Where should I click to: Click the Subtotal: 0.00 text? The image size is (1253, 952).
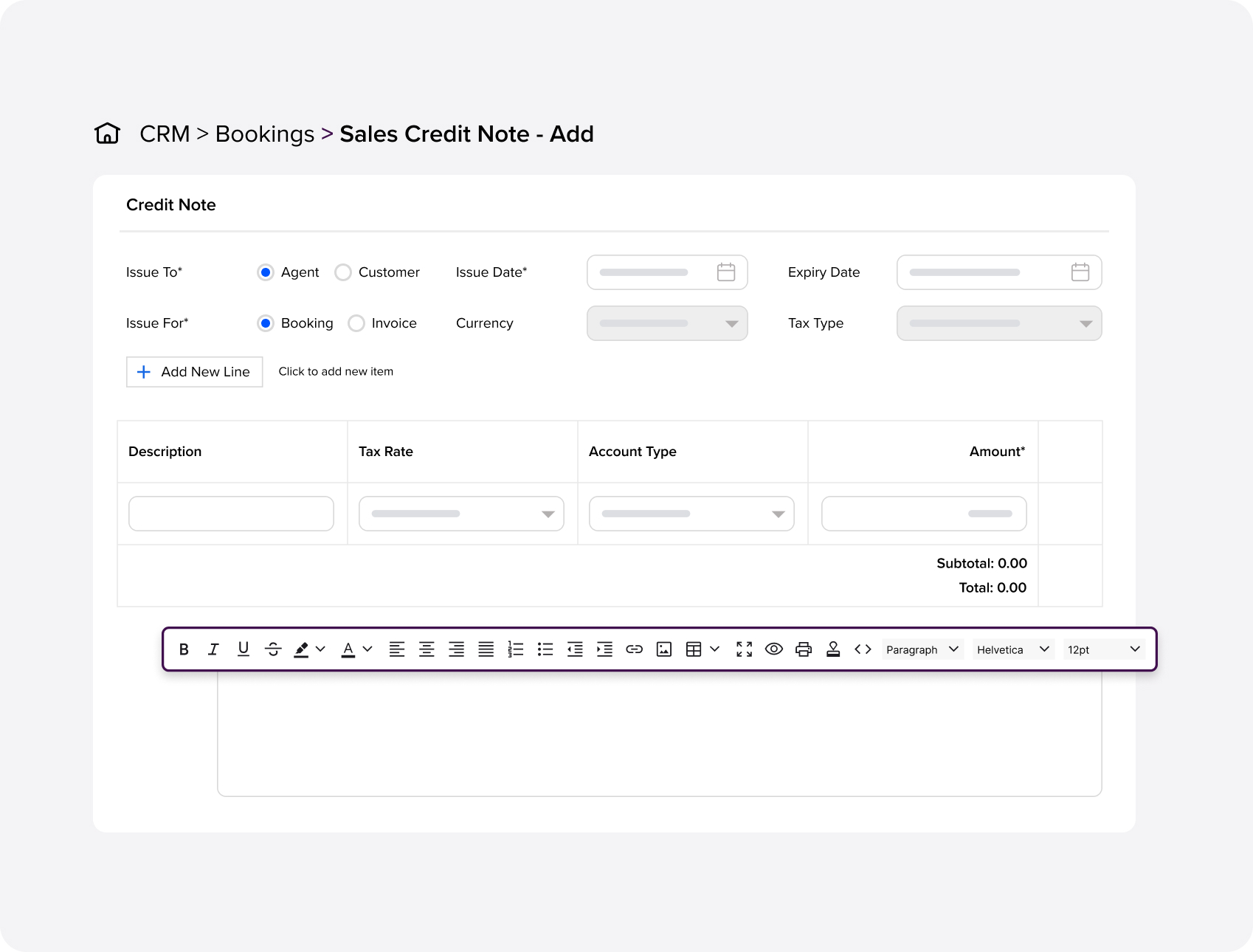(x=981, y=563)
